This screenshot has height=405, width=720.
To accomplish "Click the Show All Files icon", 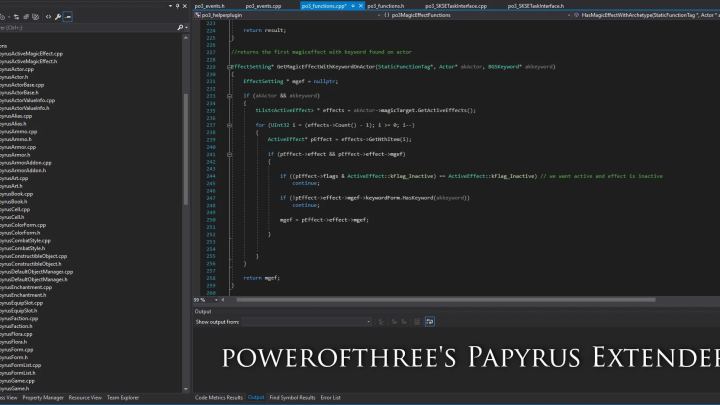I will (35, 17).
